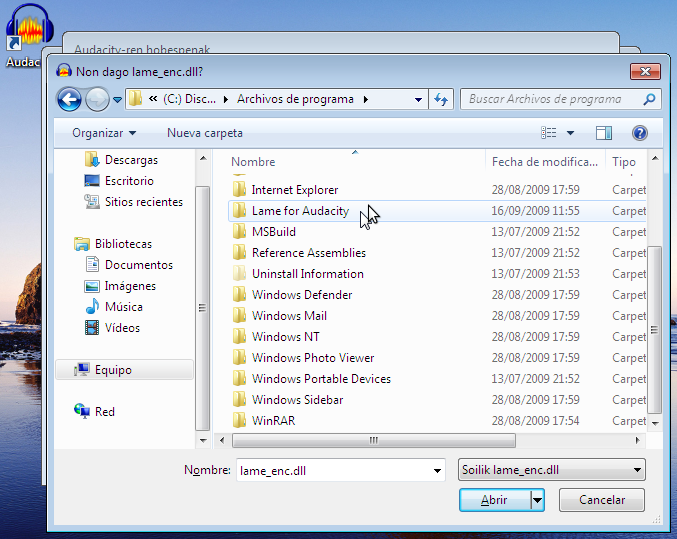Open the view options dropdown arrow
Image resolution: width=677 pixels, height=539 pixels.
[570, 133]
